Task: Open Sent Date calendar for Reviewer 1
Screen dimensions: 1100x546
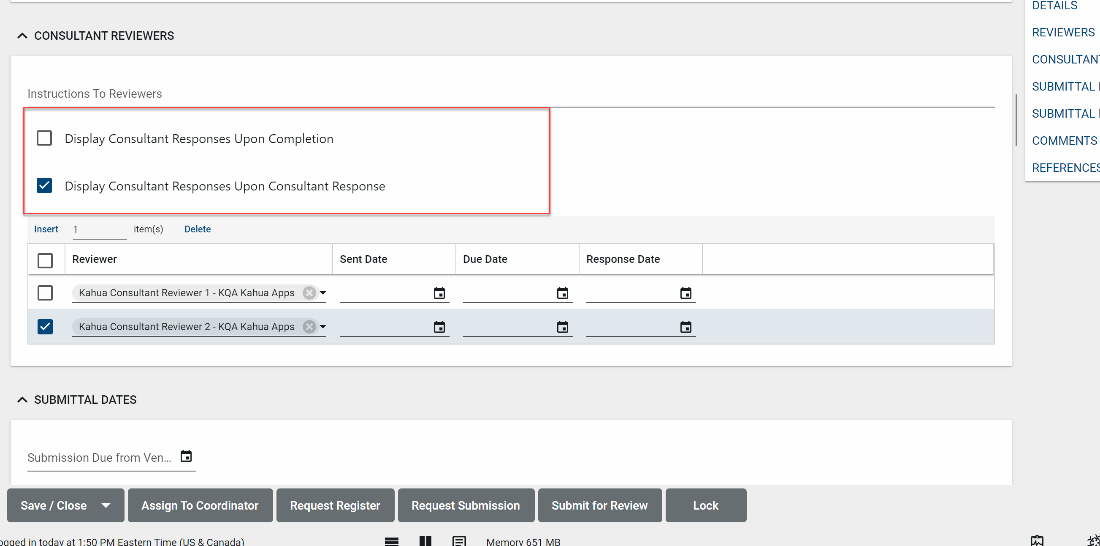Action: pos(439,293)
